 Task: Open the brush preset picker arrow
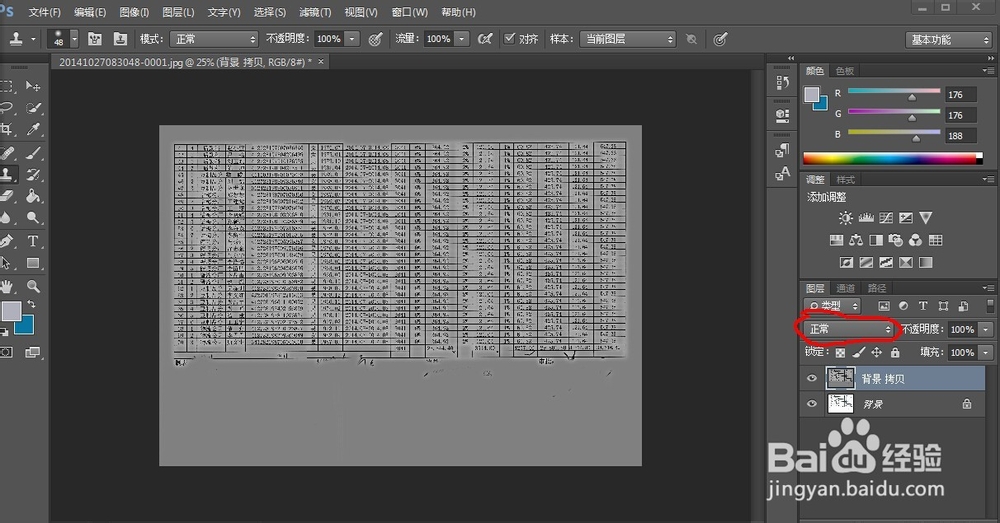pyautogui.click(x=74, y=39)
